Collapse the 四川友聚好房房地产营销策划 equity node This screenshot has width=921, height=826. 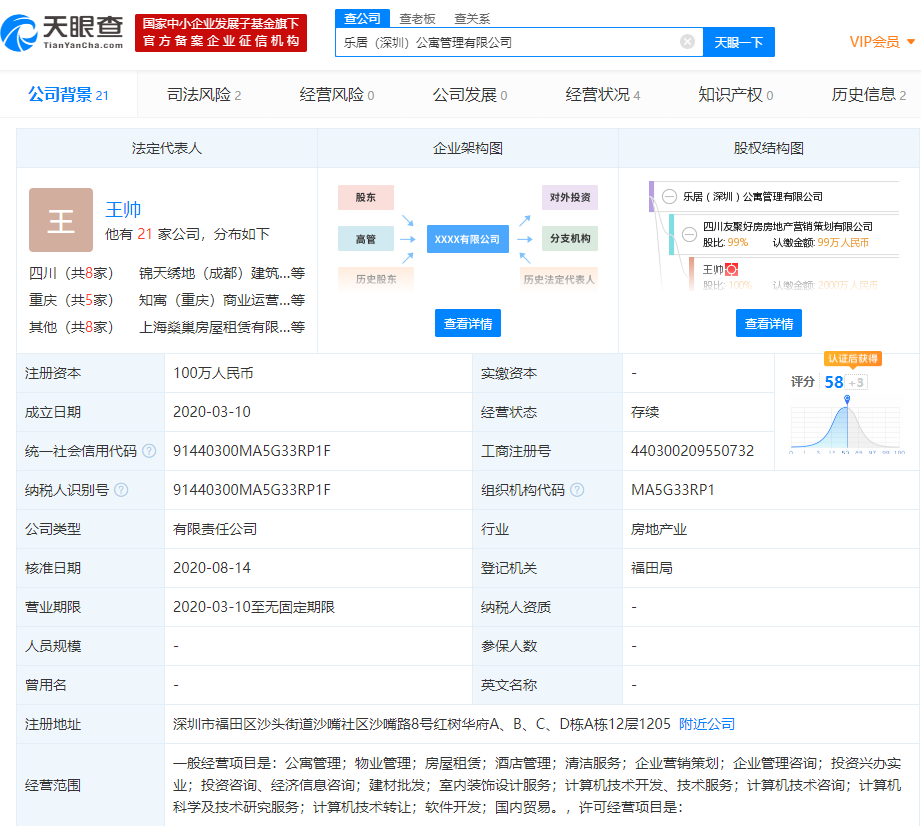[x=689, y=234]
